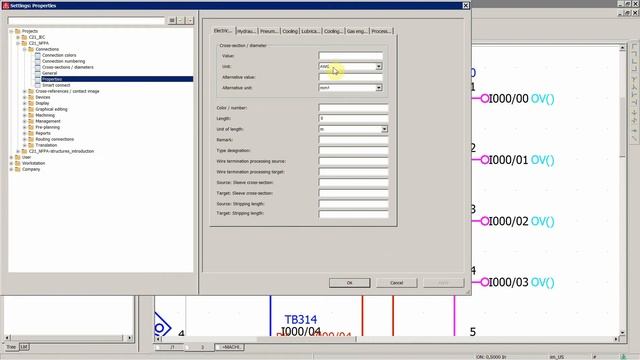Select Cross-sections / diameters in tree
Screen dimensions: 640x360
pos(68,67)
